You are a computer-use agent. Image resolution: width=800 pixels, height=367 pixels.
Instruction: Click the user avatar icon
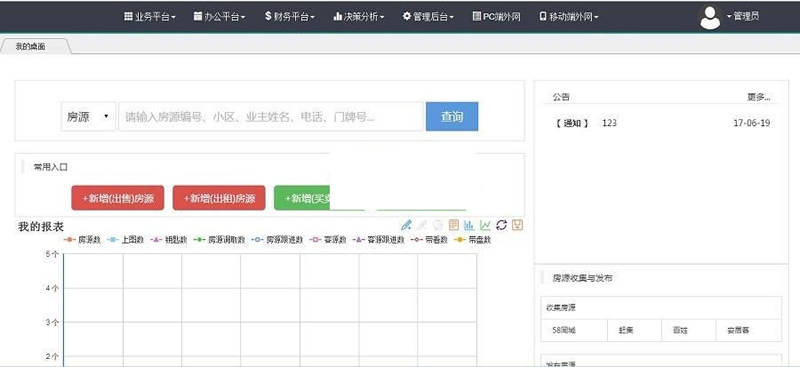(x=710, y=17)
